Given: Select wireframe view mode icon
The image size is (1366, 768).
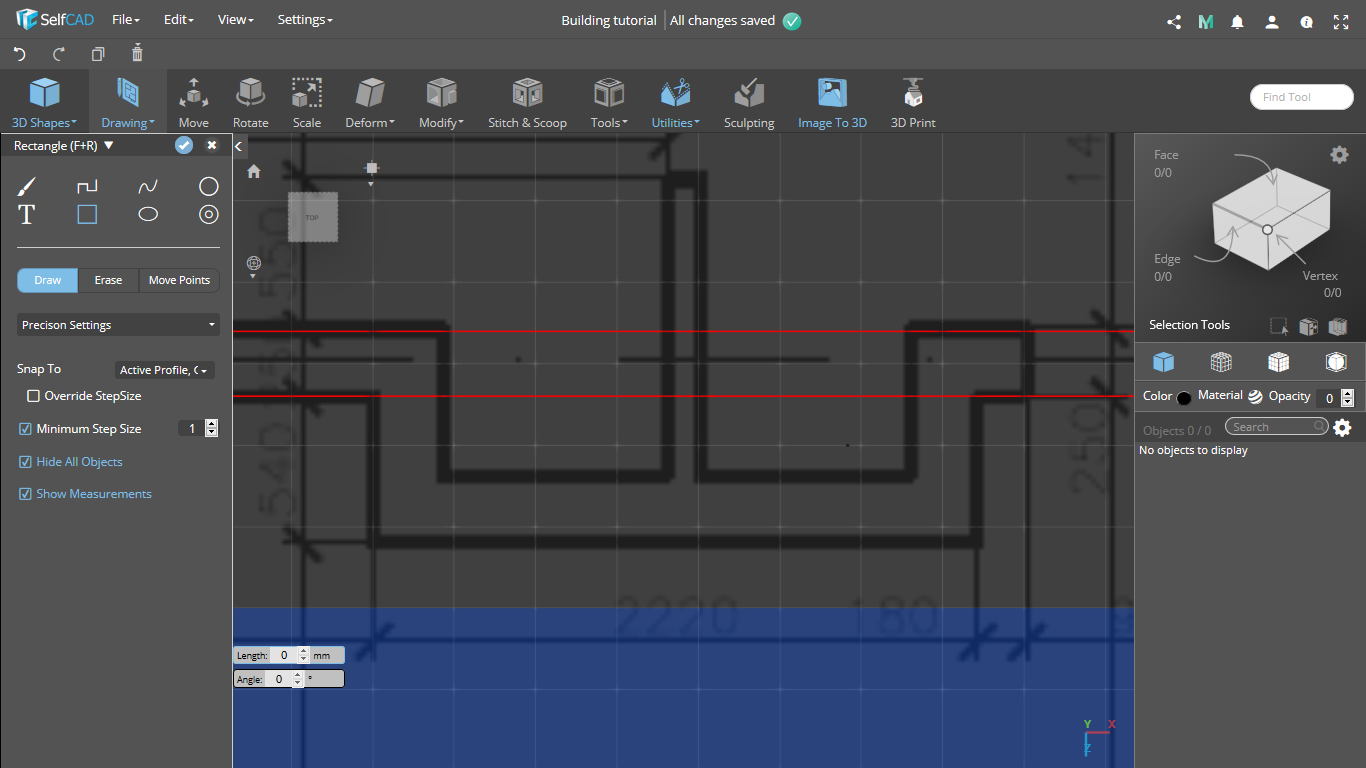Looking at the screenshot, I should [x=1221, y=362].
